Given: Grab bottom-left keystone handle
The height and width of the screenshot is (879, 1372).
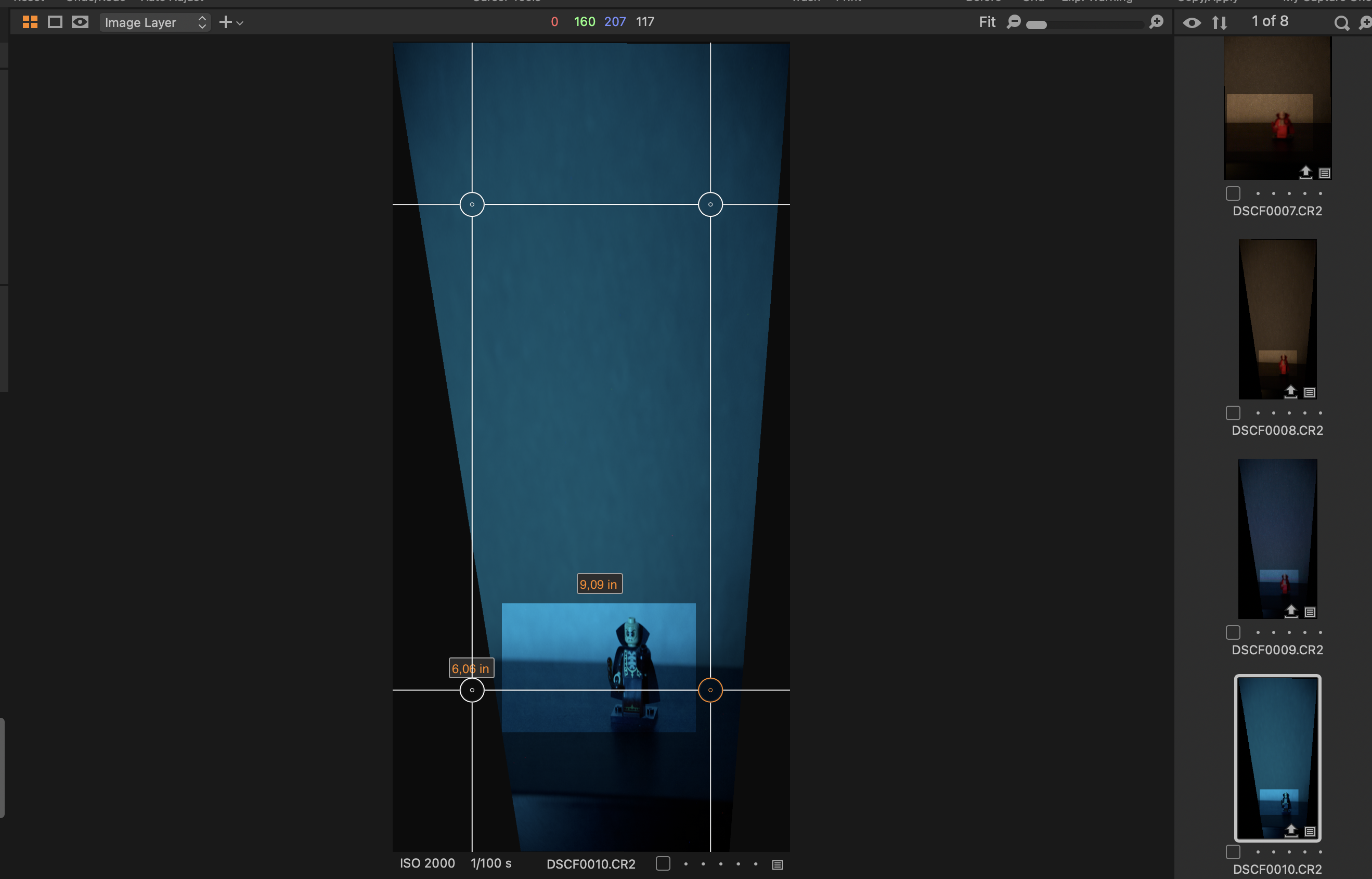Looking at the screenshot, I should [472, 690].
